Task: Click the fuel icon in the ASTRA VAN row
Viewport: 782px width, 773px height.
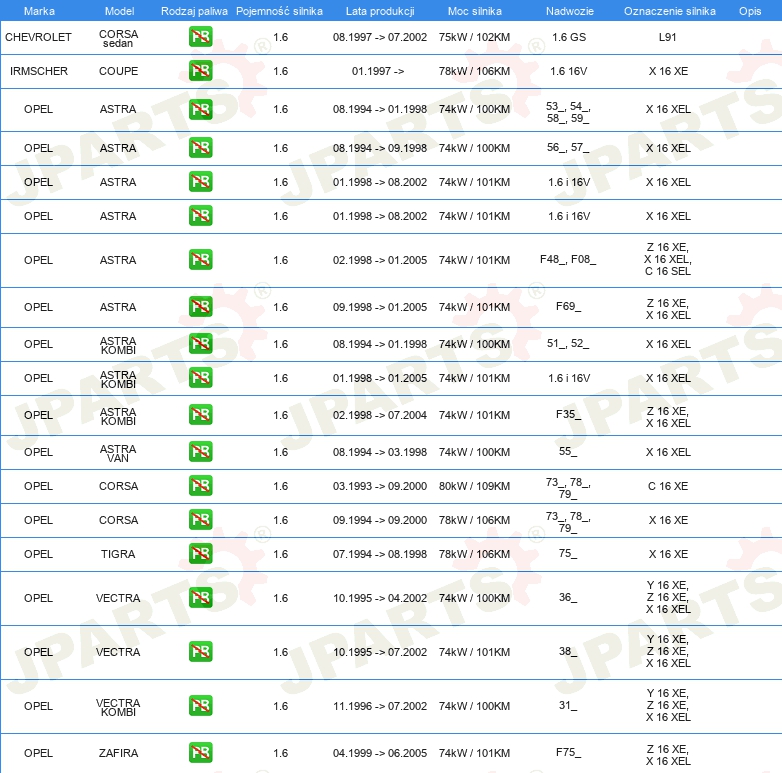Action: tap(200, 452)
